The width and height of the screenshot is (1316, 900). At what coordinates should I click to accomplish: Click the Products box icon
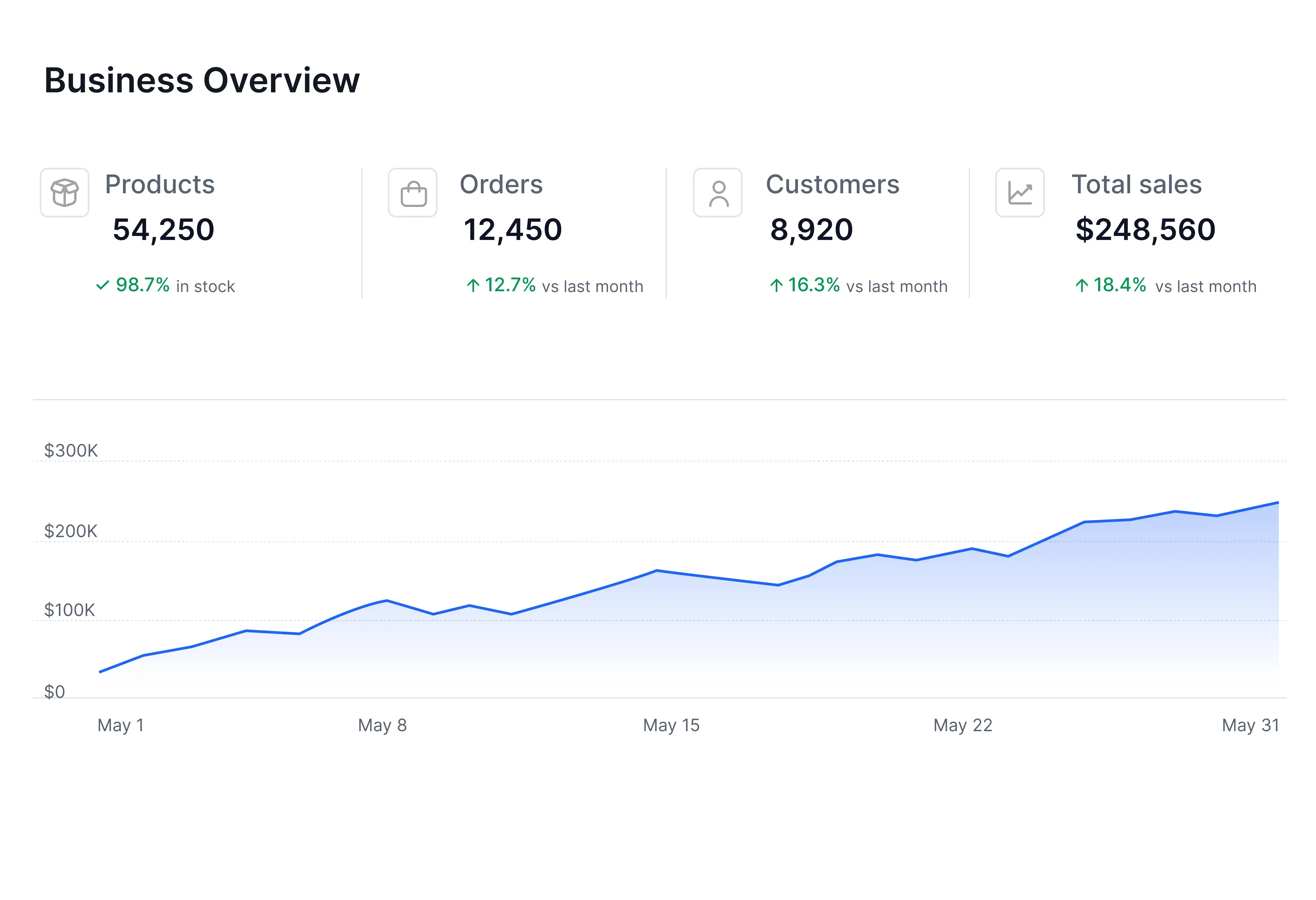pyautogui.click(x=65, y=192)
